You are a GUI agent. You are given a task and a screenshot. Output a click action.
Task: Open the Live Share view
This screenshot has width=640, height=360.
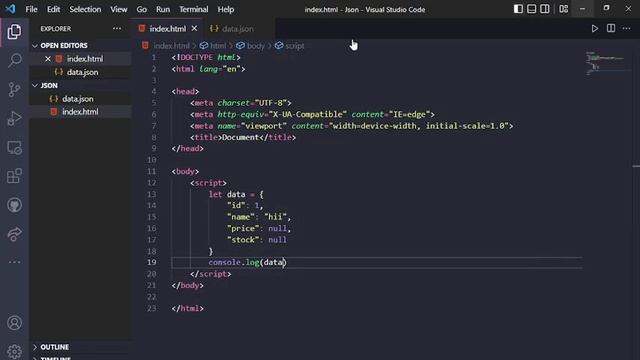coord(14,234)
